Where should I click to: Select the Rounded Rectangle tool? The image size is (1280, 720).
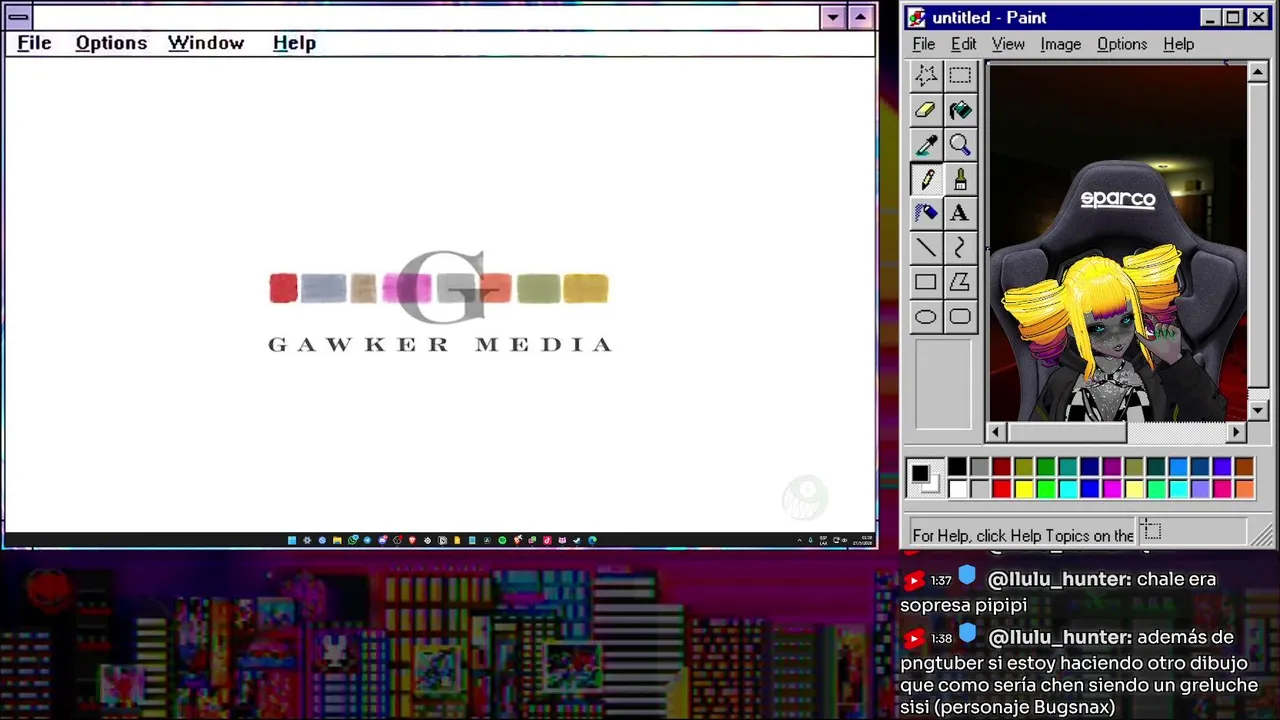coord(960,317)
